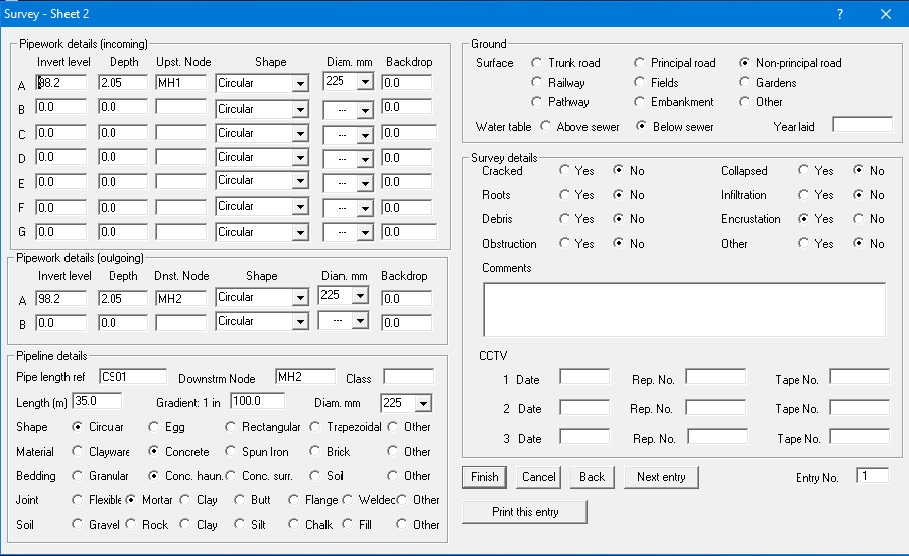Click the Downstrm Node field
Viewport: 909px width, 556px height.
[x=306, y=377]
